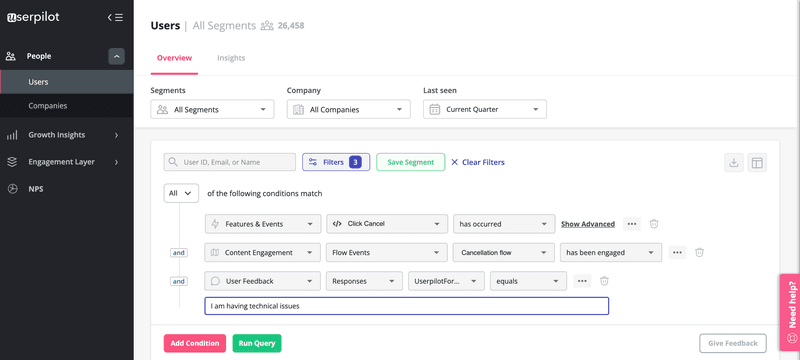Screen dimensions: 800x360
Task: Open the UserpilotFor... form dropdown
Action: pyautogui.click(x=446, y=281)
